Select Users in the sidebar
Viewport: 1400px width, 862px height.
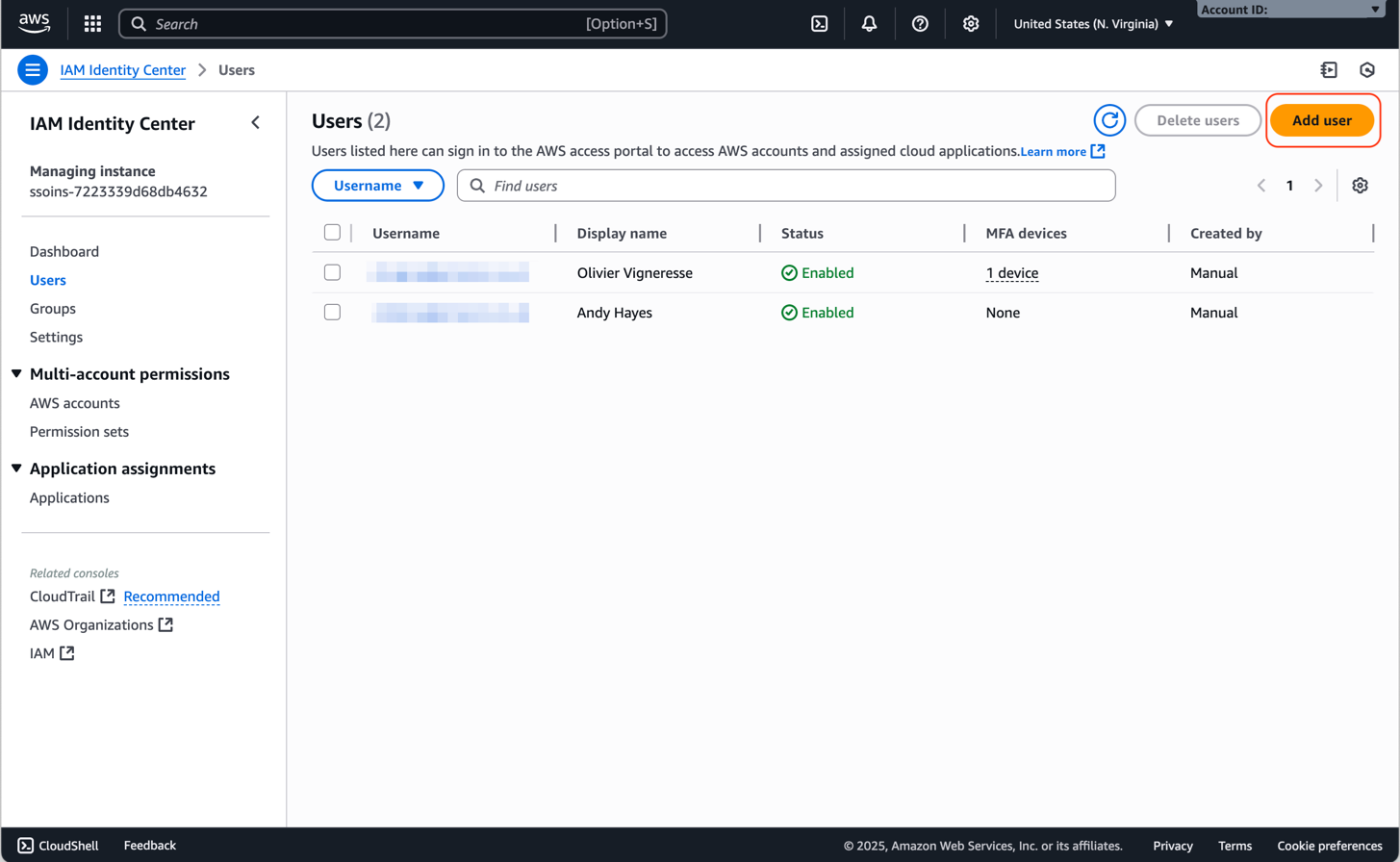[x=48, y=281]
